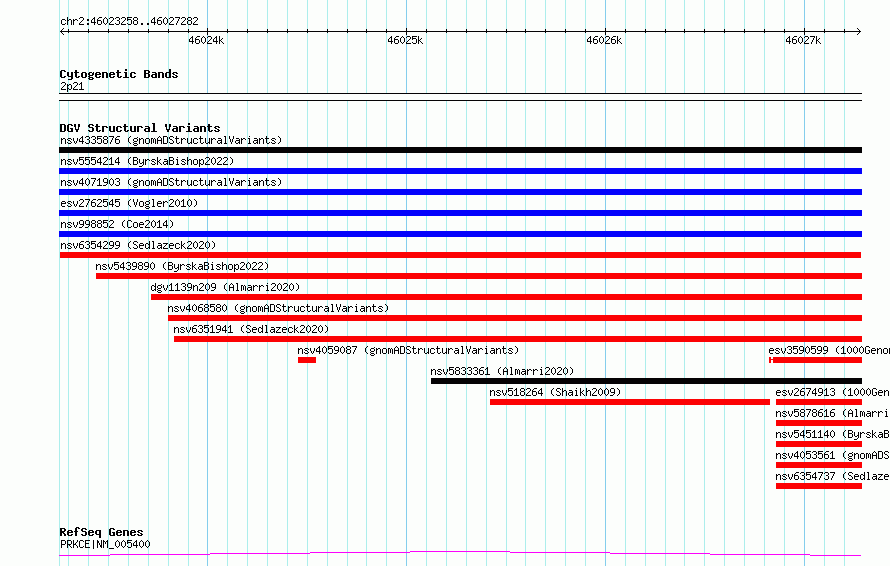Open nsv6351941 (Sedlazeck2020) label
890x566 pixels.
tap(251, 329)
